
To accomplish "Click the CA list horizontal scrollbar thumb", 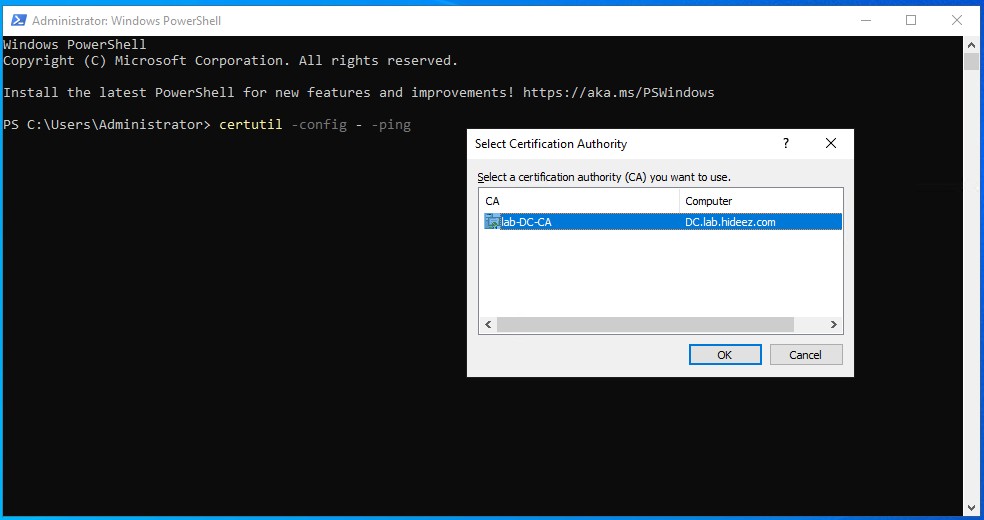I will [x=645, y=325].
